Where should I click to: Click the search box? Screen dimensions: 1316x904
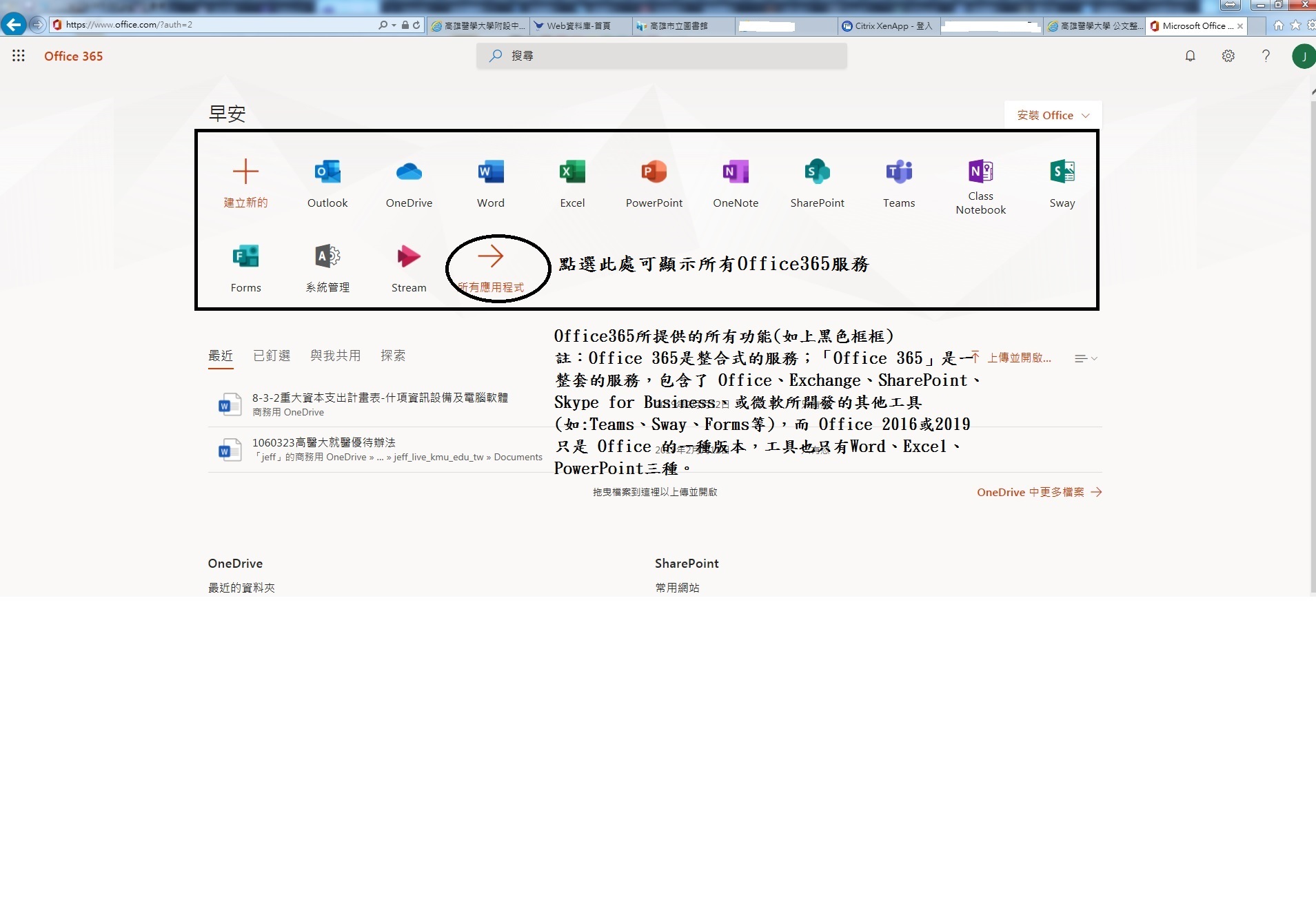pos(661,56)
